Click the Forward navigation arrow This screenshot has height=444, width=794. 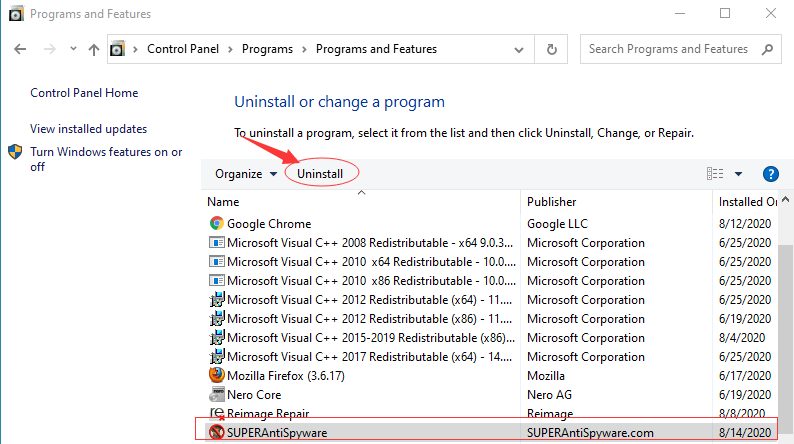(x=50, y=49)
